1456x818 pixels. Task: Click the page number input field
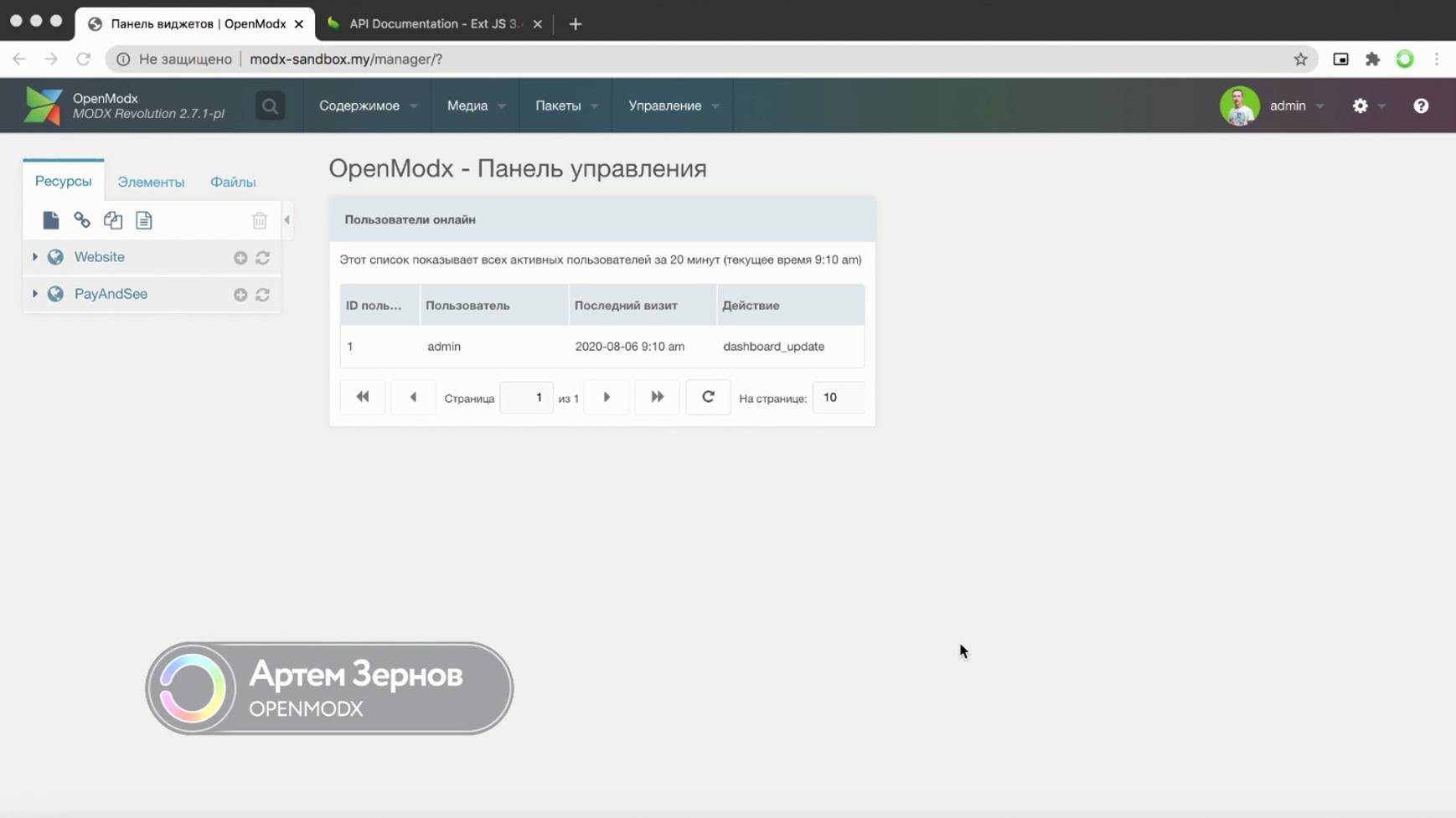coord(526,397)
